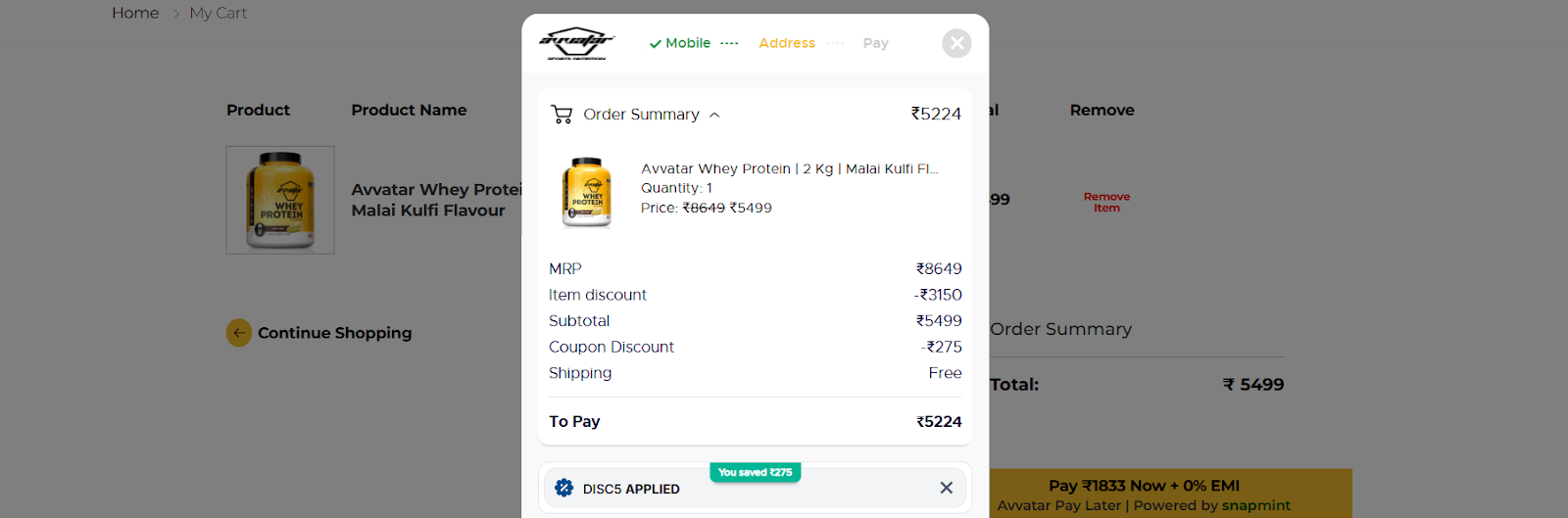The height and width of the screenshot is (518, 1568).
Task: Close the checkout popup with X button
Action: 956,43
